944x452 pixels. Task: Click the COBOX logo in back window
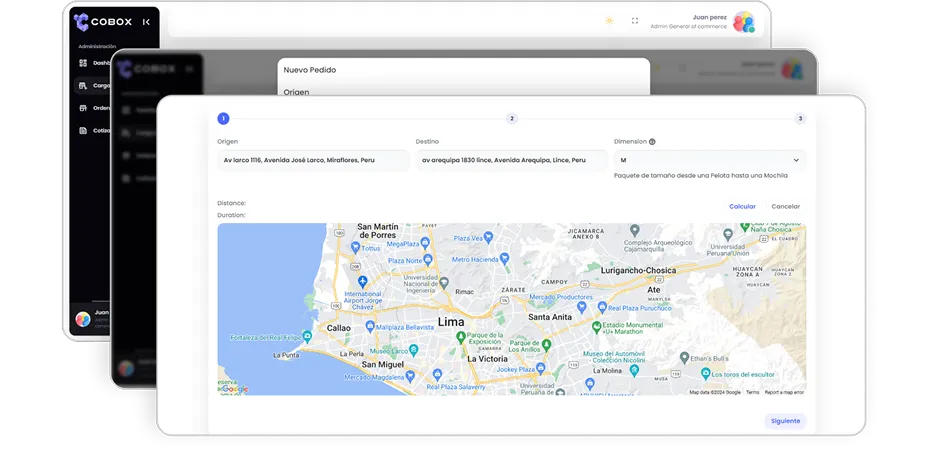[x=102, y=22]
